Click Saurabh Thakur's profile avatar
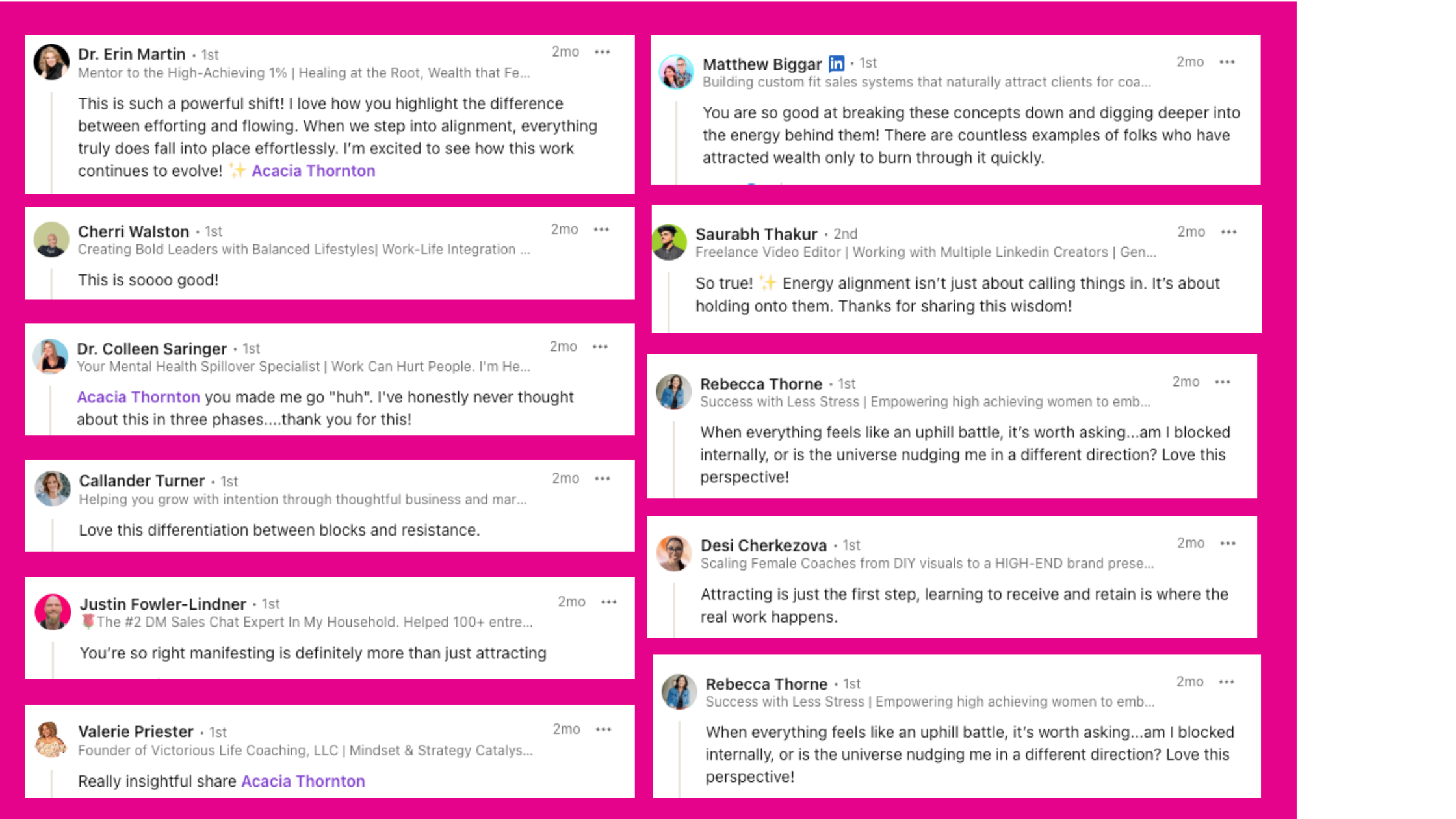Viewport: 1456px width, 819px height. [669, 242]
